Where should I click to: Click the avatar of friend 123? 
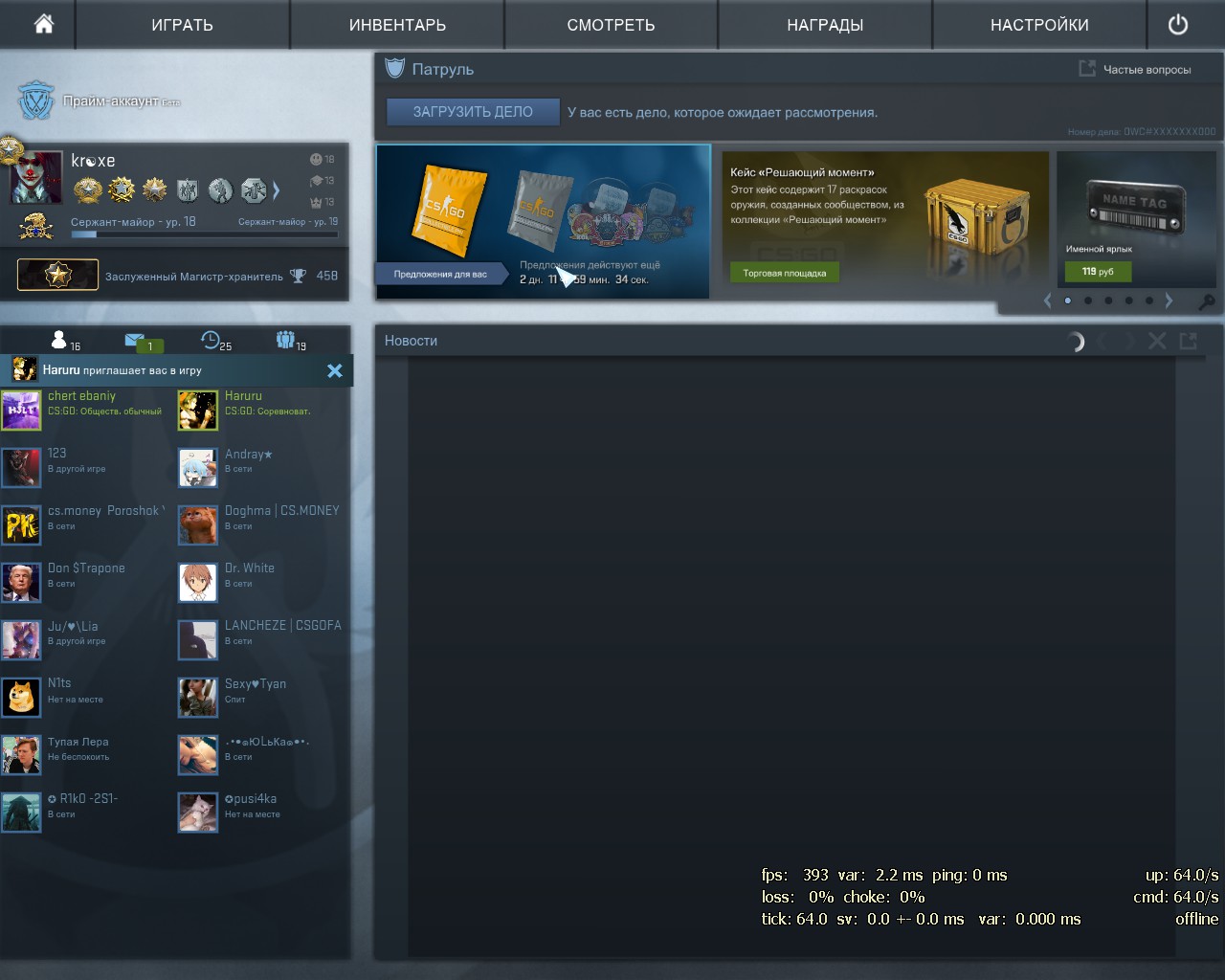[21, 468]
